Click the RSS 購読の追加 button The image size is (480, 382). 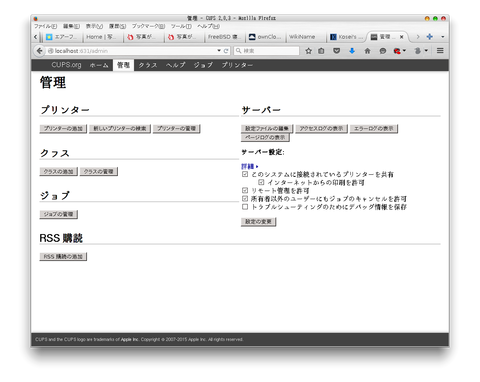click(x=63, y=257)
